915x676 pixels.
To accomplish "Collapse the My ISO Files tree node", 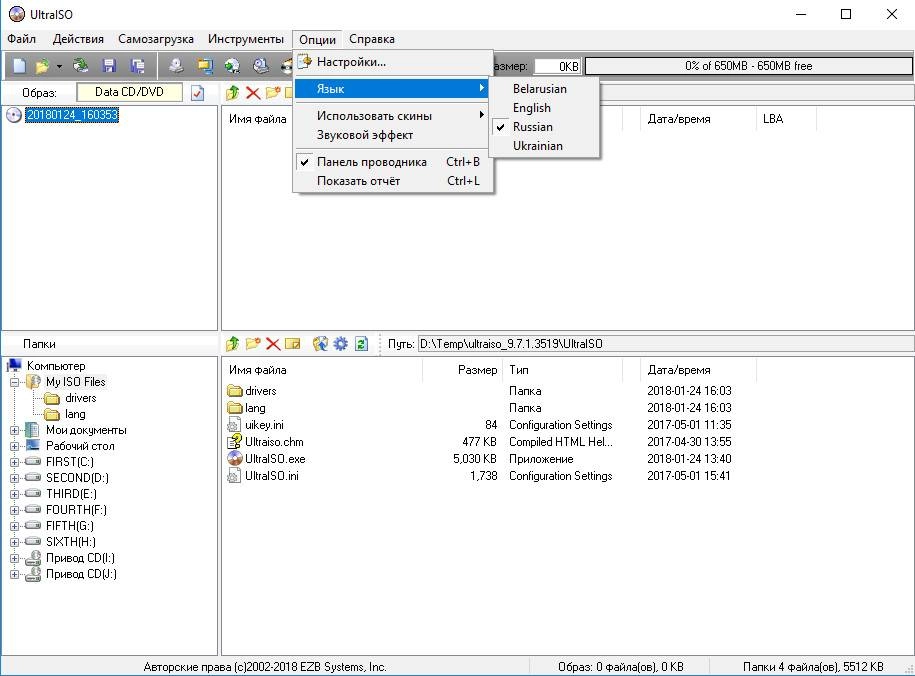I will pos(15,382).
